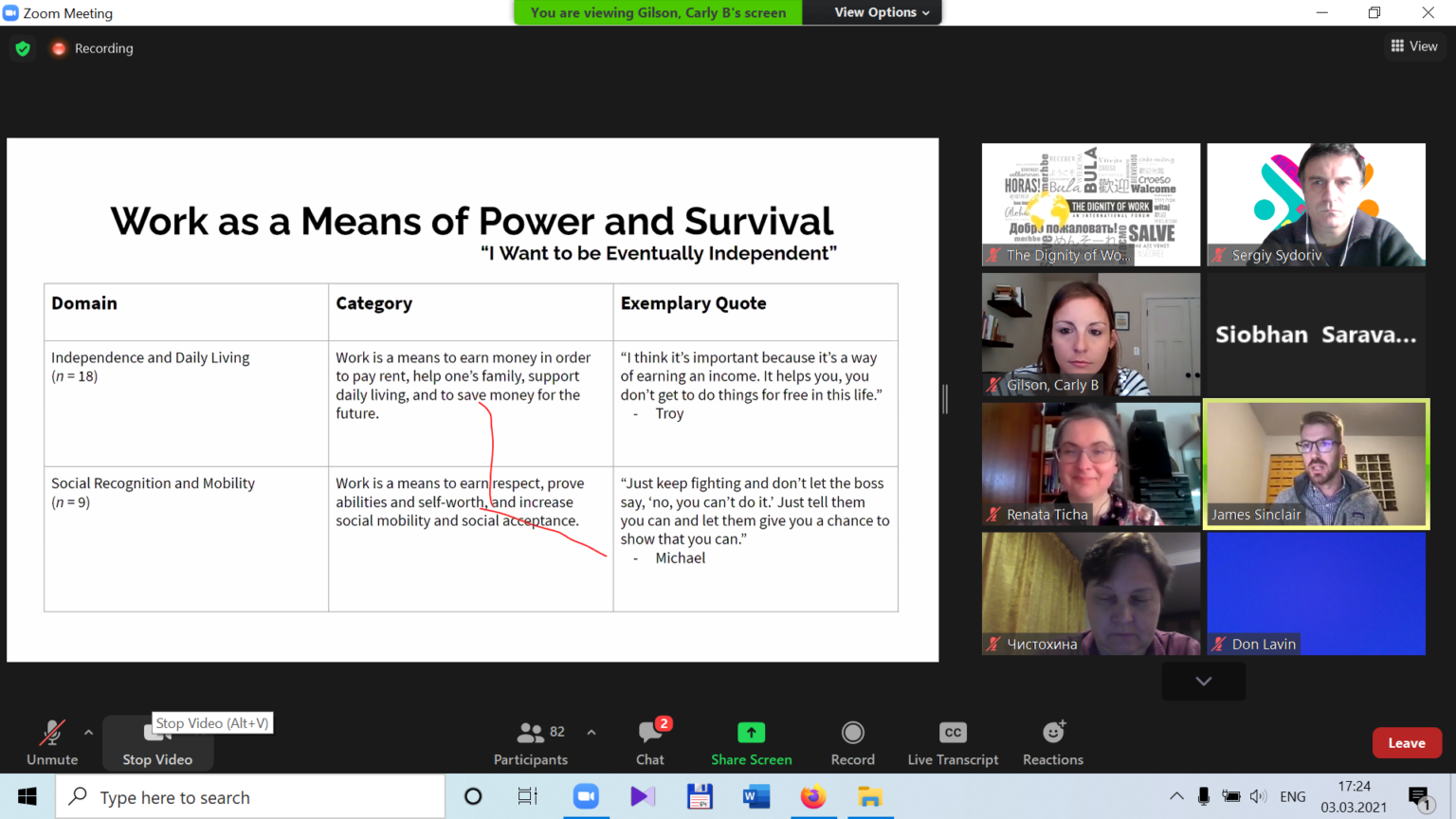This screenshot has width=1456, height=819.
Task: Open the Participants panel
Action: click(x=531, y=742)
